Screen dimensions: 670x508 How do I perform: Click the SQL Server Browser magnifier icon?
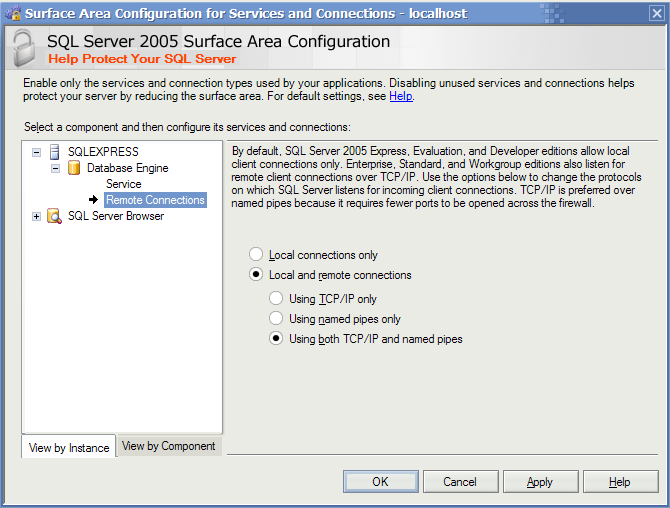click(54, 216)
